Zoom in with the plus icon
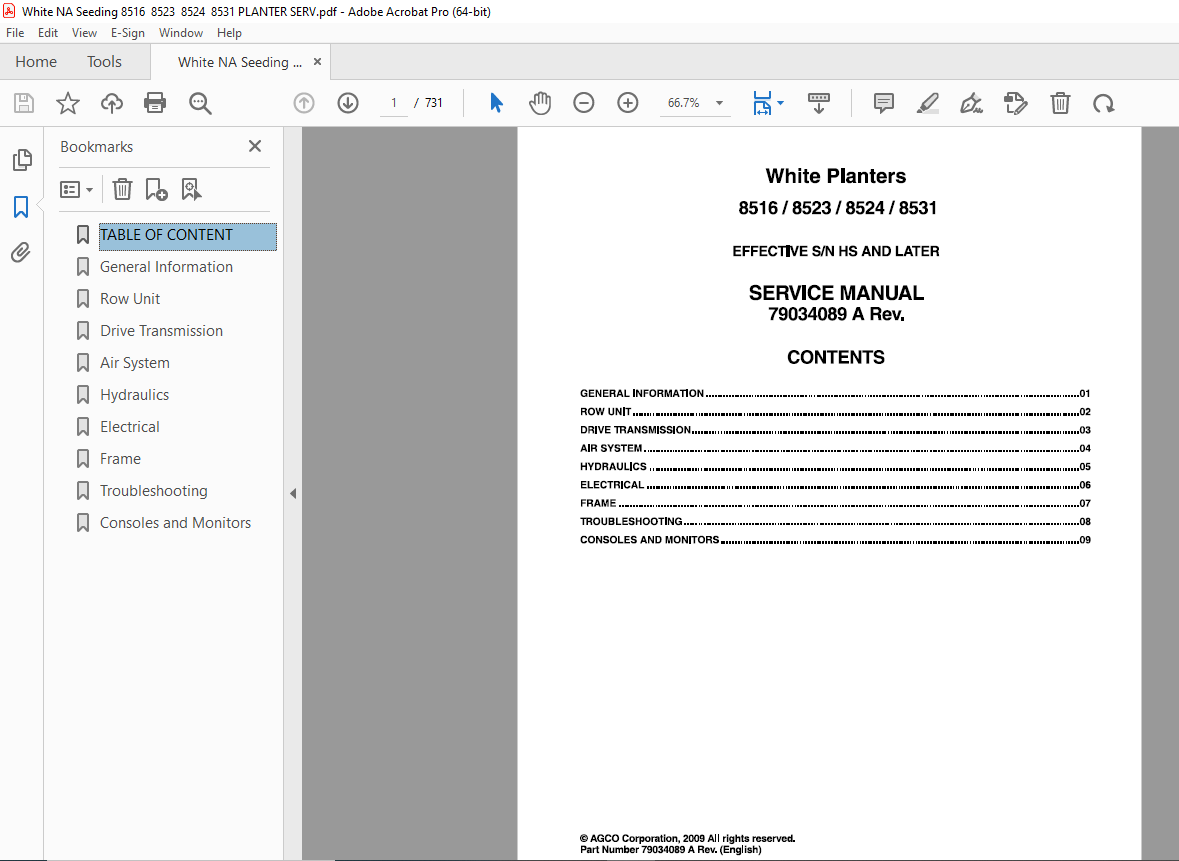Screen dimensions: 1179x861 (627, 103)
